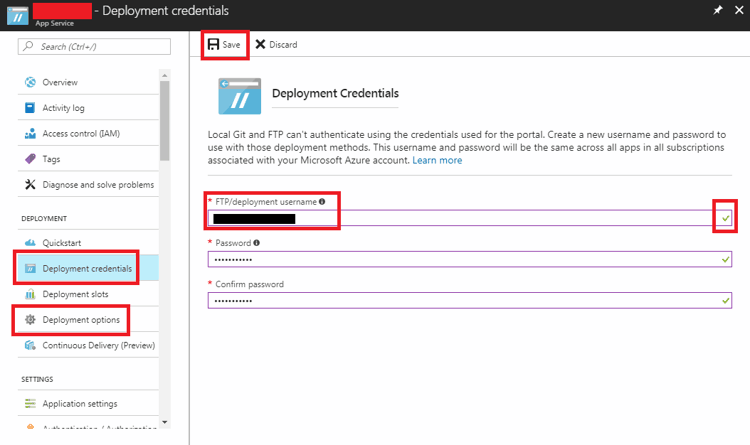Pin the blade with the pin icon
The image size is (750, 445).
point(717,10)
